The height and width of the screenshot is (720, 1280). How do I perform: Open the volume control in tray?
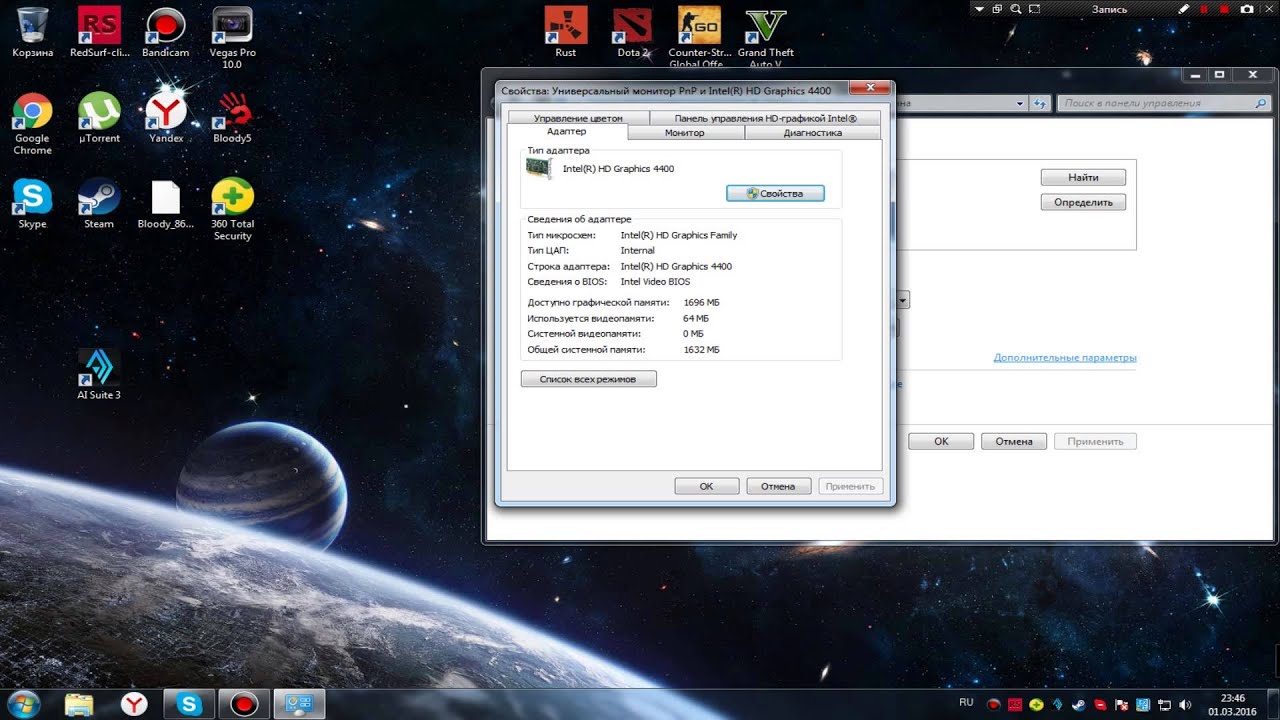(1186, 704)
